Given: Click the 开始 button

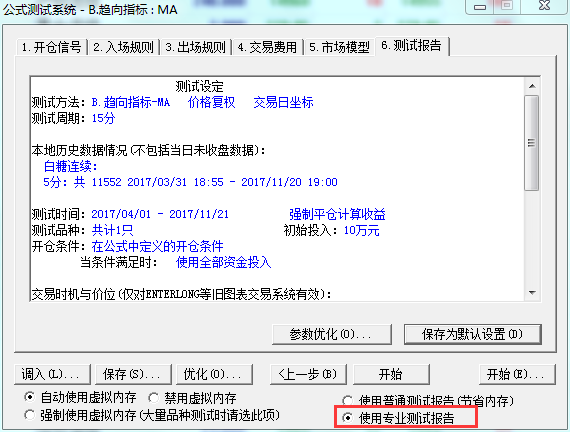Looking at the screenshot, I should 391,374.
